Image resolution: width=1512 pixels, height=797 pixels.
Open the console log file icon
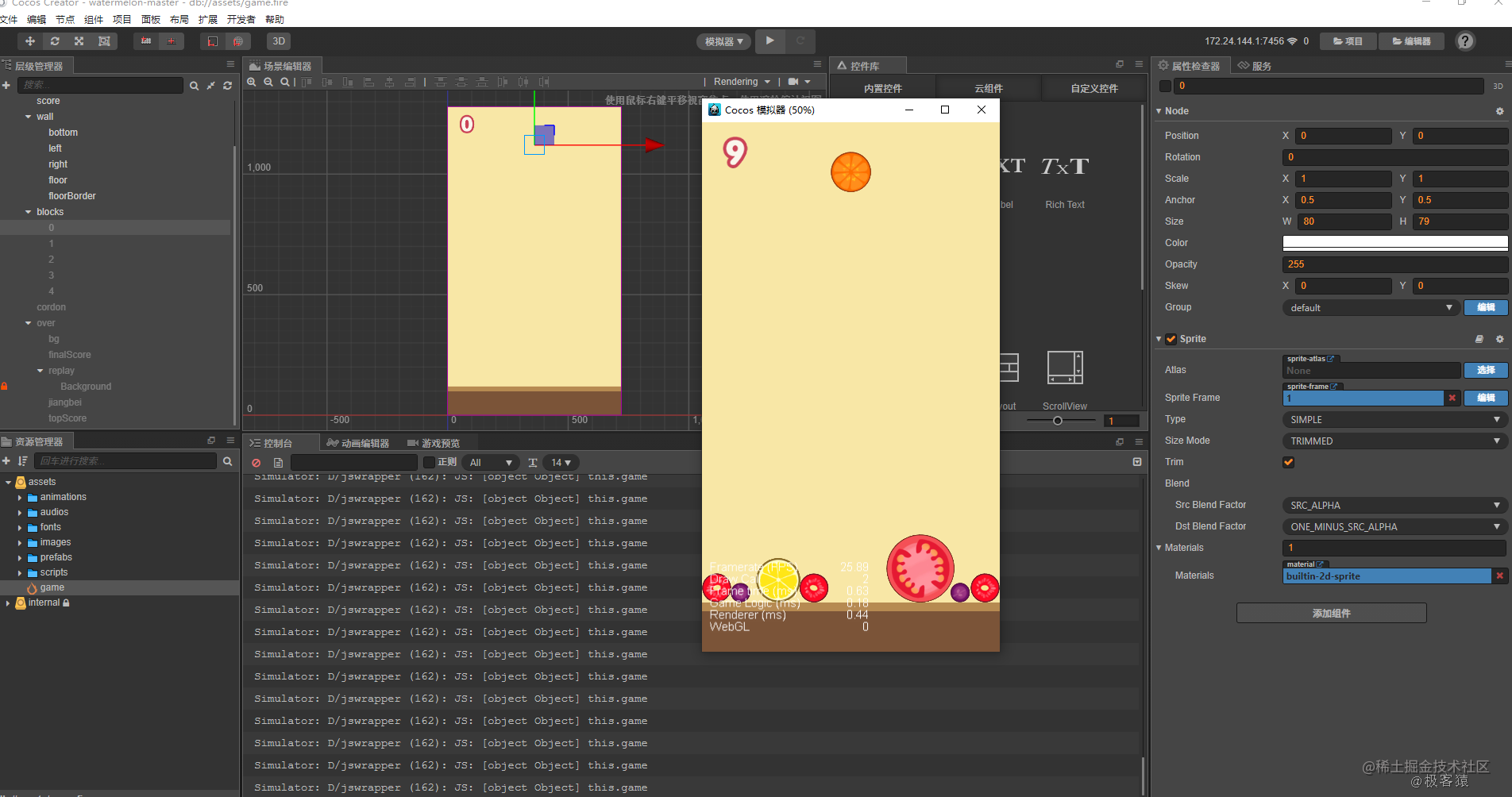[x=278, y=463]
